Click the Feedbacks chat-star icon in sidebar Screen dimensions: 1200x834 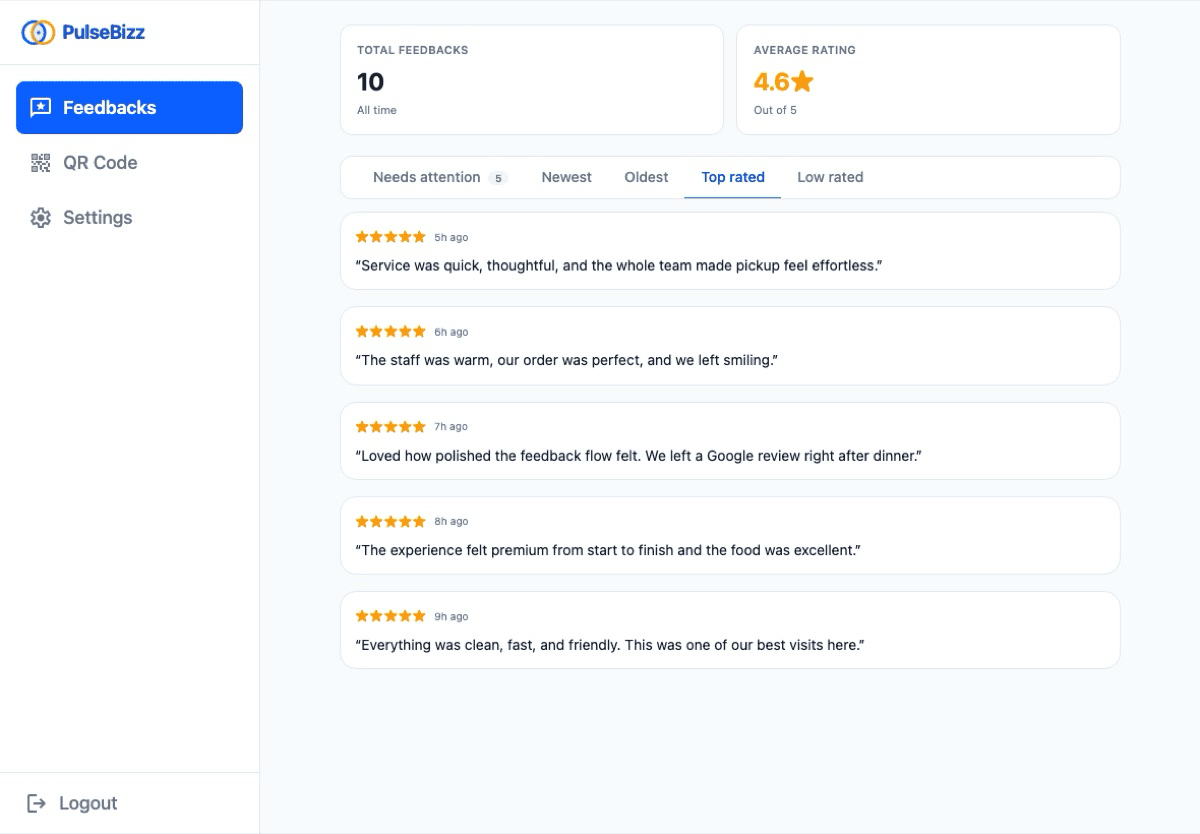click(x=41, y=107)
